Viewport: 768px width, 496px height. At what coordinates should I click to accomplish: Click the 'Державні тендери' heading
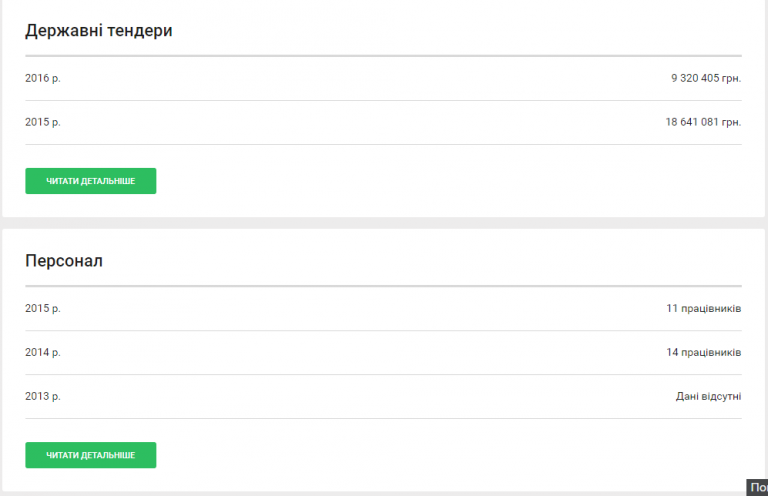pyautogui.click(x=99, y=31)
